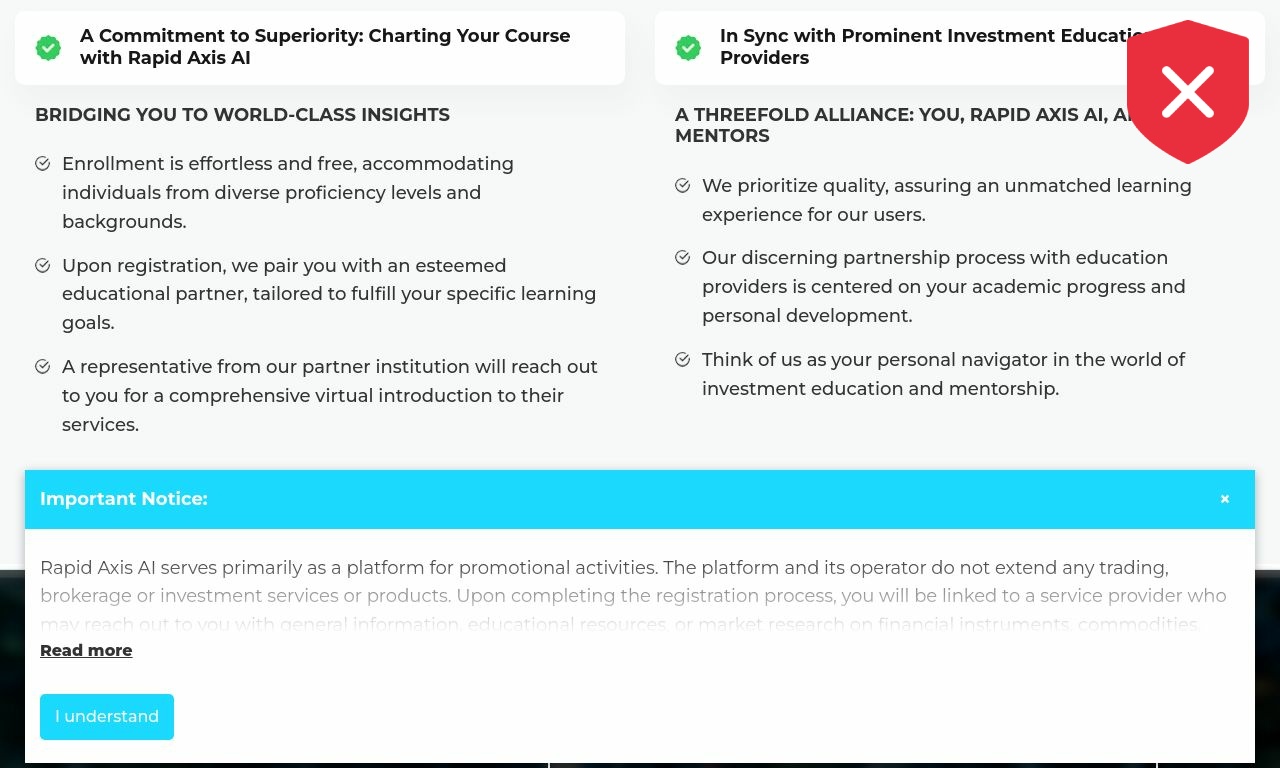Click check icon beside "Think of us as your"
The image size is (1280, 768).
(683, 360)
